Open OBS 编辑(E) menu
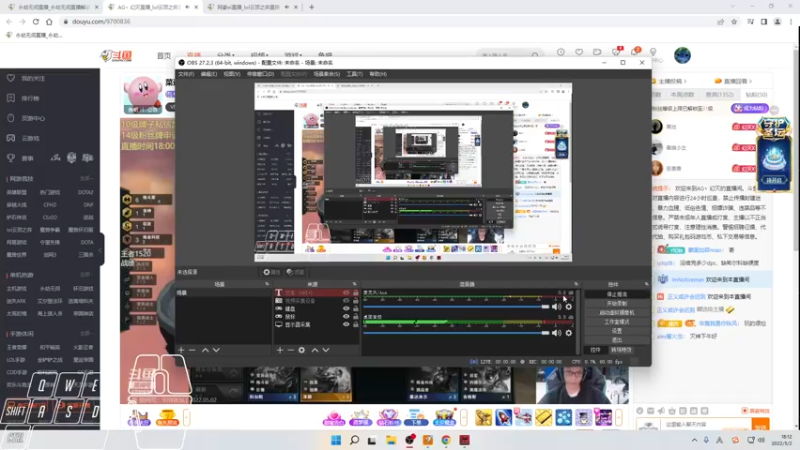 (x=209, y=74)
